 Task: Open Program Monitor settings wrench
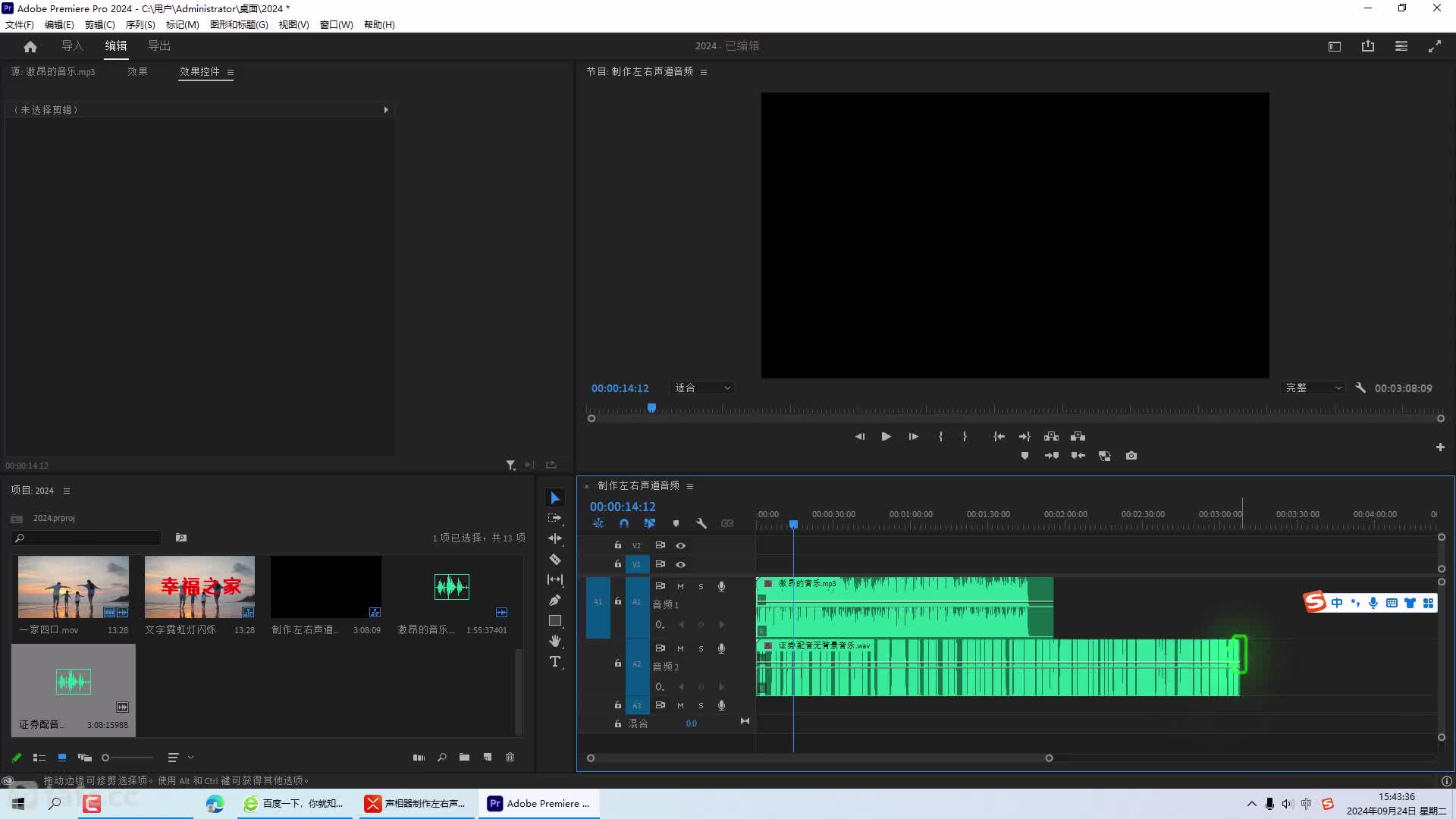click(x=1360, y=388)
